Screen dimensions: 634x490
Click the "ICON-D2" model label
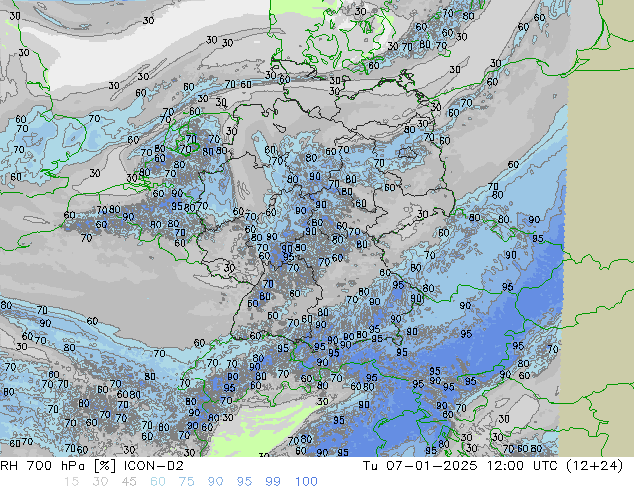[x=154, y=466]
